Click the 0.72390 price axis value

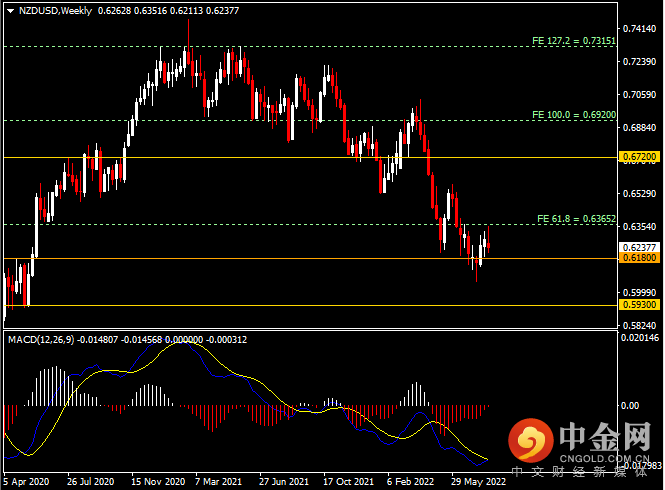point(639,62)
